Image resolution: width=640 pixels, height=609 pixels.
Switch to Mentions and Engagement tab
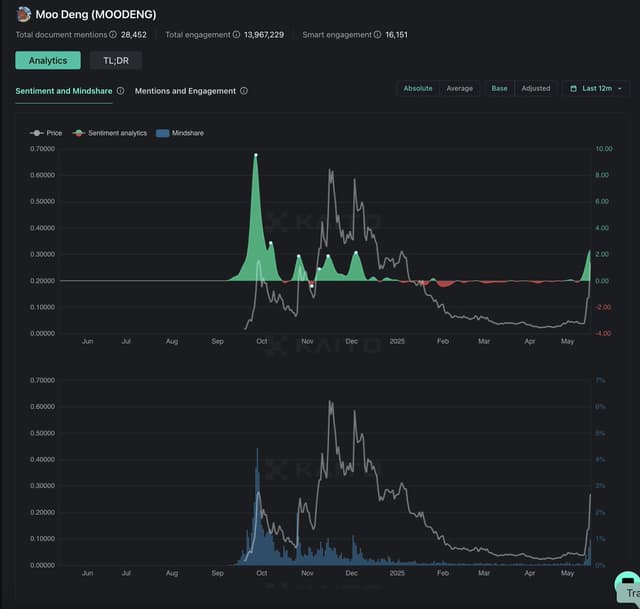[x=185, y=91]
